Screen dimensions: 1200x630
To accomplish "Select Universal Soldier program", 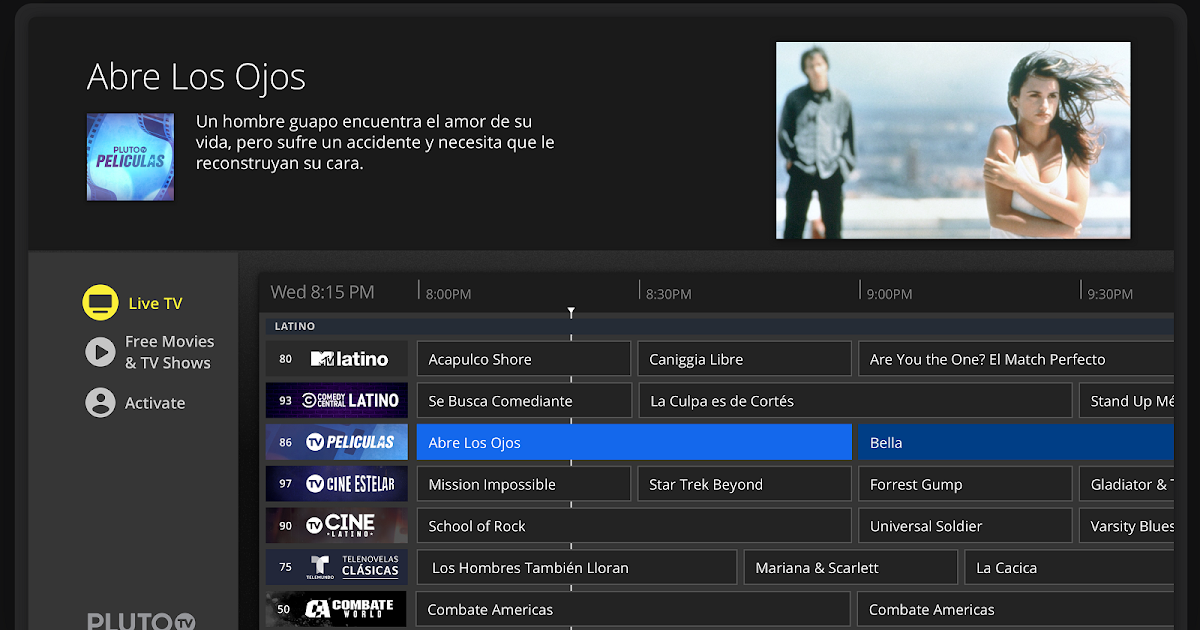I will click(x=965, y=526).
